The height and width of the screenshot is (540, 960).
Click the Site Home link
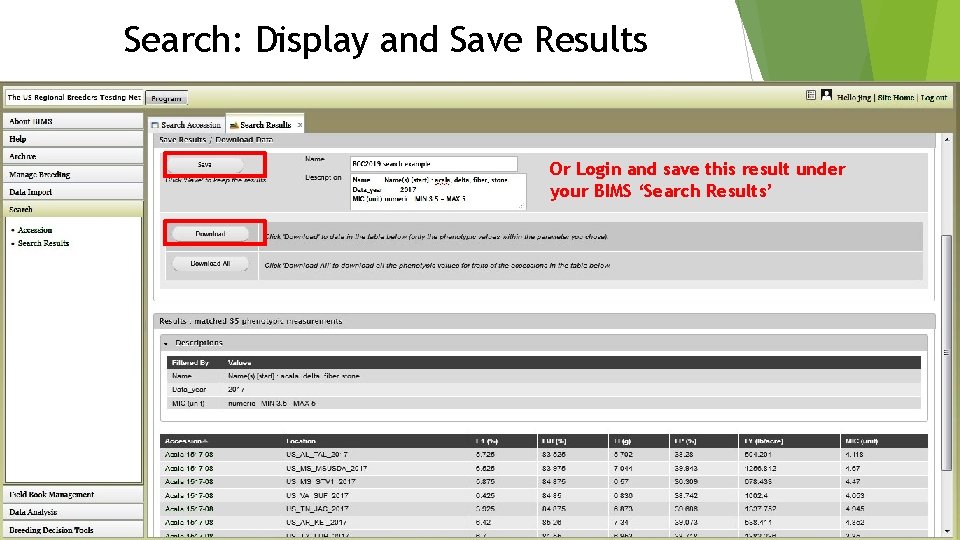click(896, 97)
